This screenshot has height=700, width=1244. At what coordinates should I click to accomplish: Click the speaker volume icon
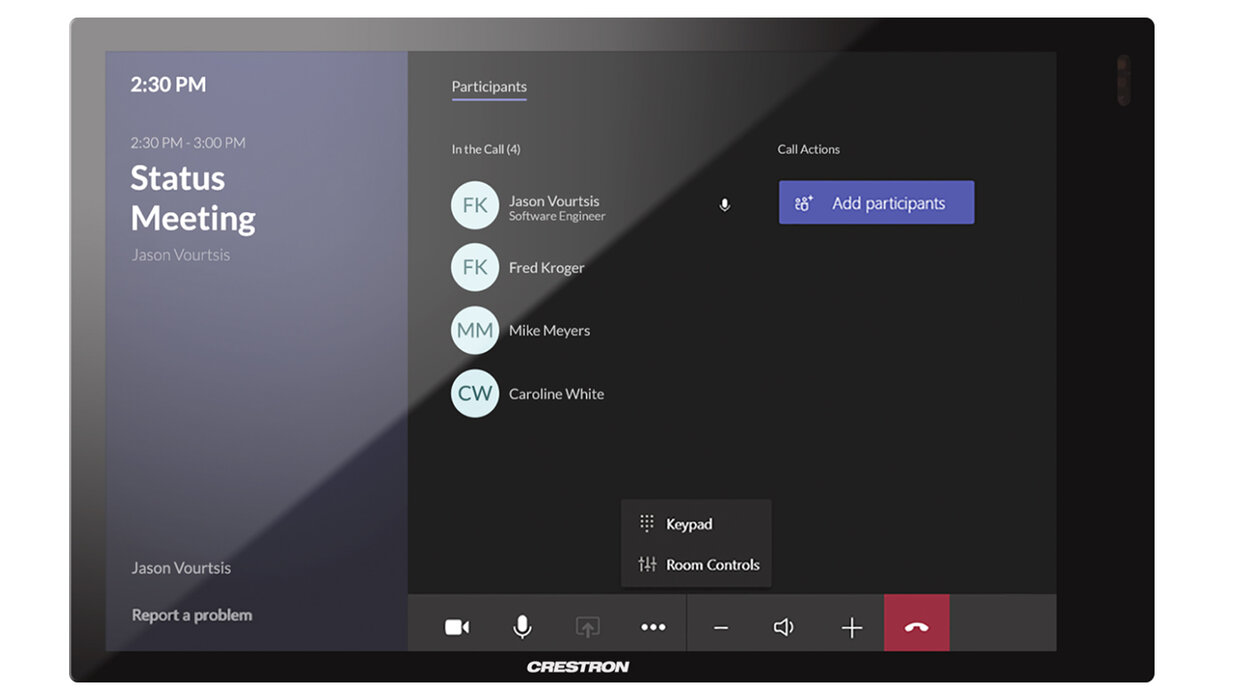point(784,627)
